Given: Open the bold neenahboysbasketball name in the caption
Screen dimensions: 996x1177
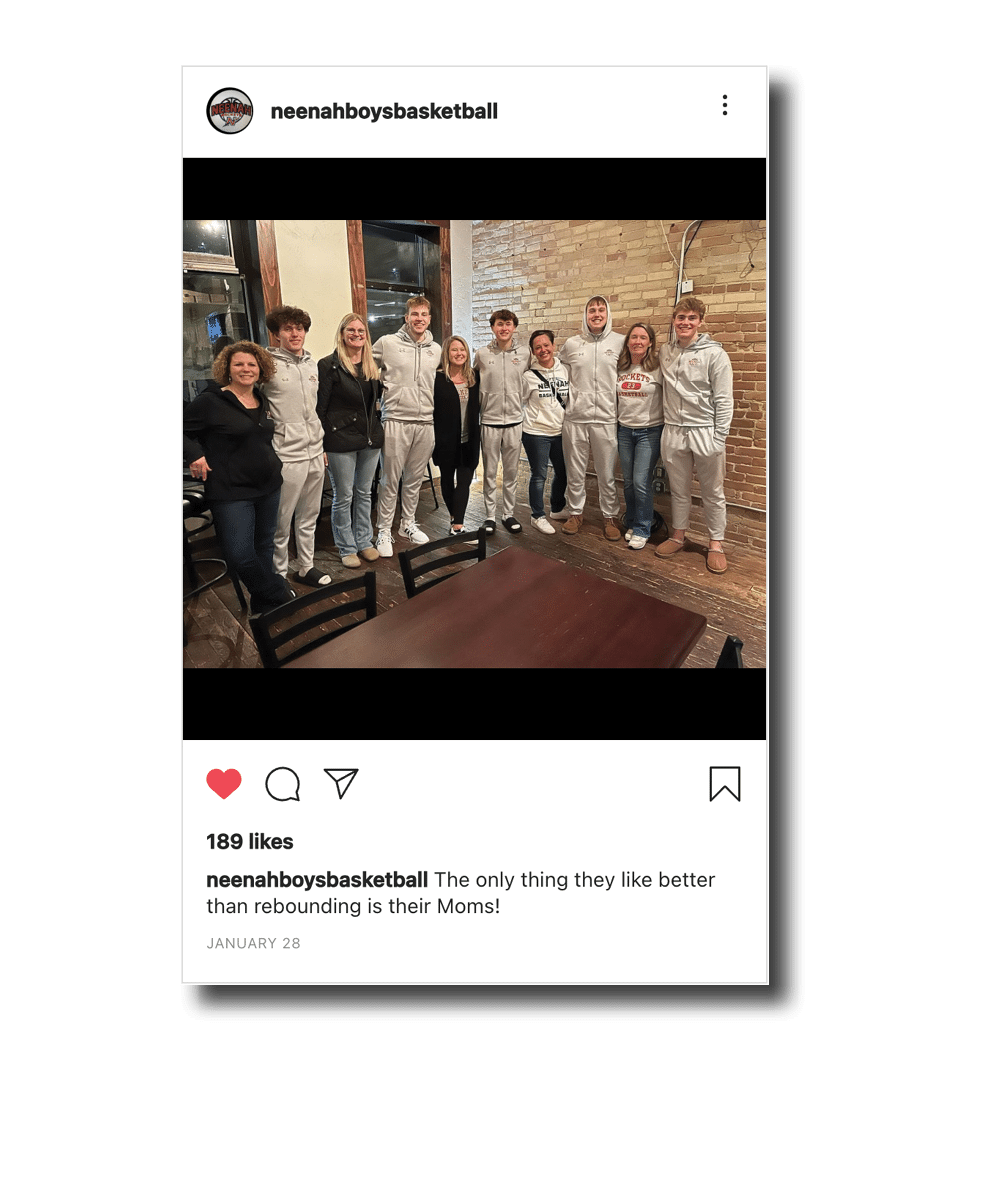Looking at the screenshot, I should point(317,880).
